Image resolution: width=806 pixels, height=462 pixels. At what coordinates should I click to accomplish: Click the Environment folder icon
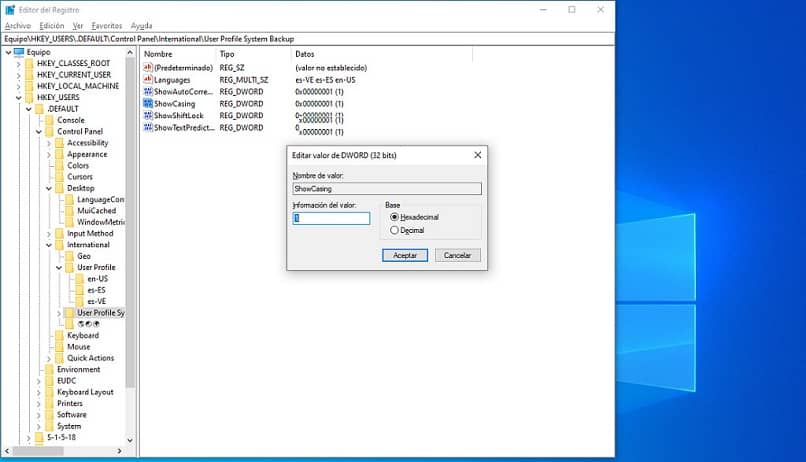tap(49, 369)
